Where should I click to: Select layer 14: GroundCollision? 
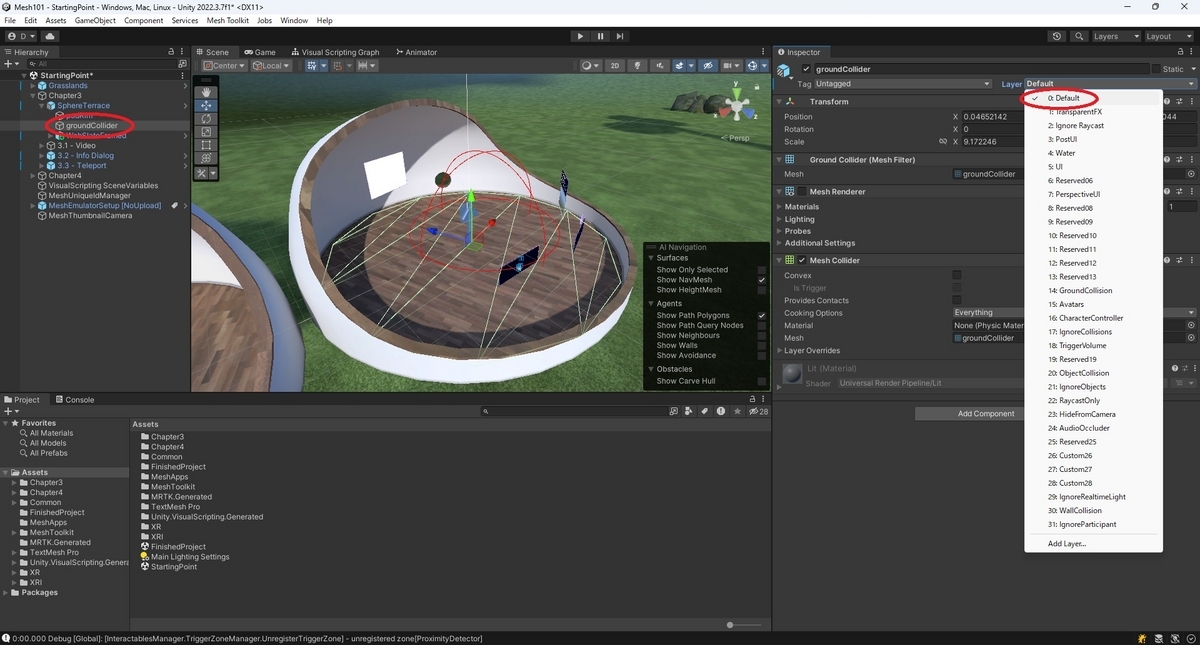(x=1079, y=290)
